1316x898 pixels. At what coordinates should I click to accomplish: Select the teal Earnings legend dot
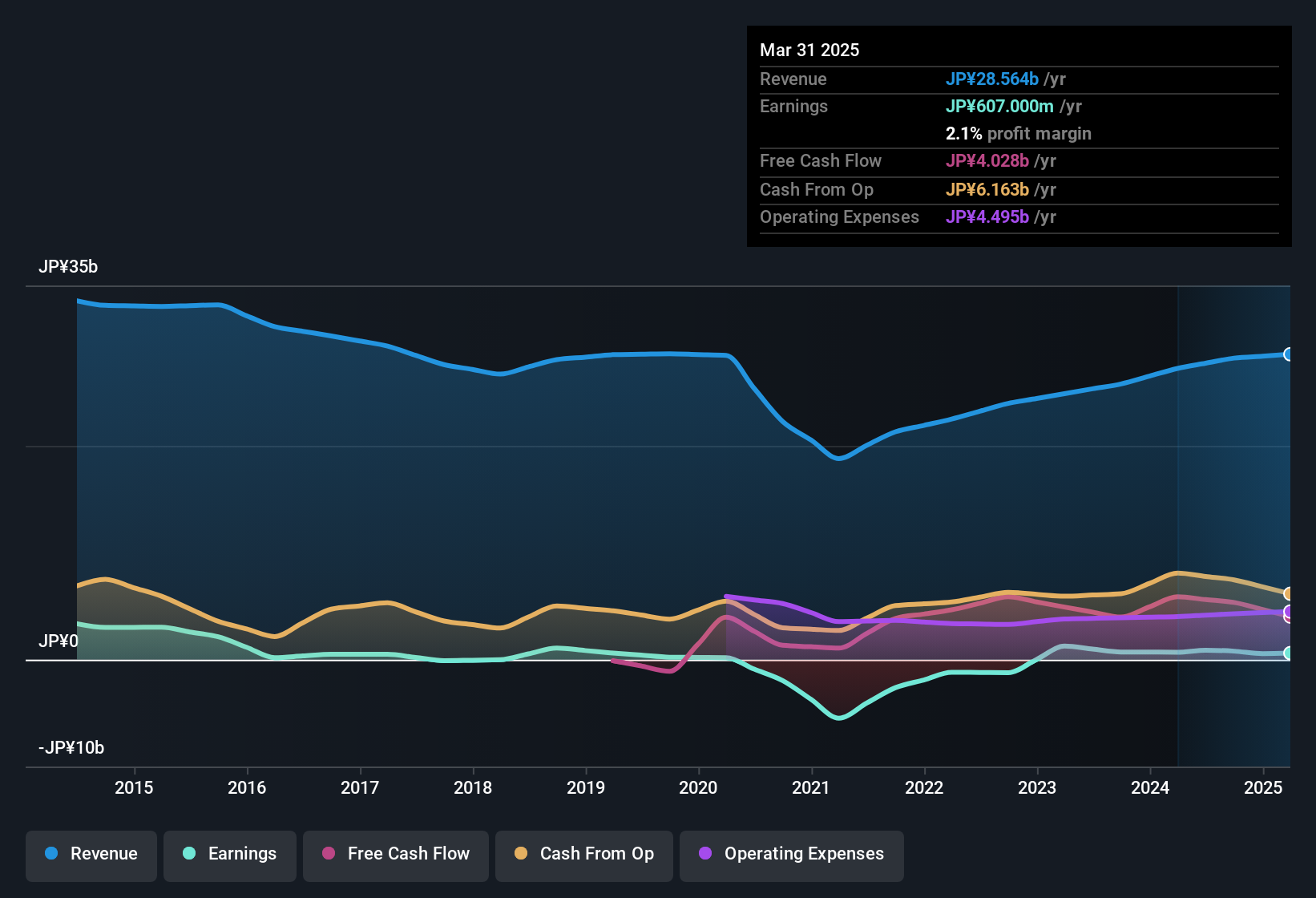189,854
